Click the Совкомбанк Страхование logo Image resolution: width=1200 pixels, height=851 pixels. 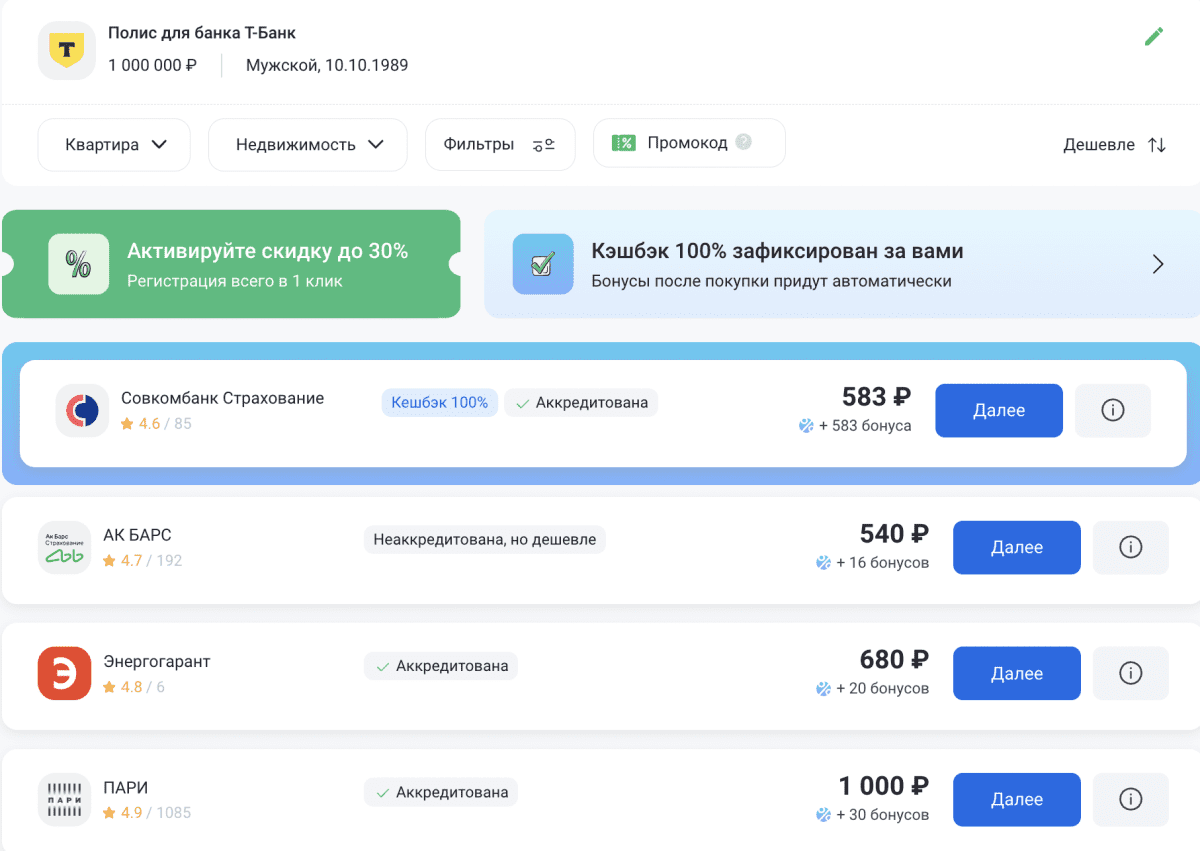[82, 411]
